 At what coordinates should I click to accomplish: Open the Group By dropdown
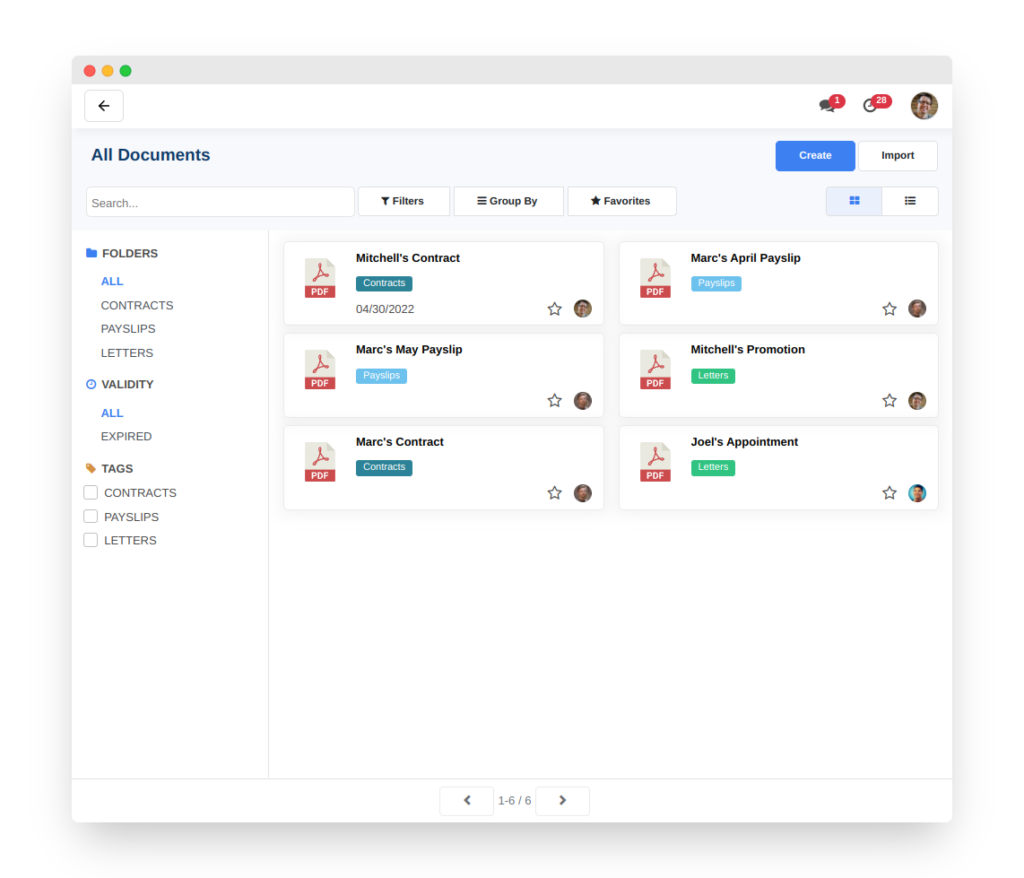click(508, 200)
